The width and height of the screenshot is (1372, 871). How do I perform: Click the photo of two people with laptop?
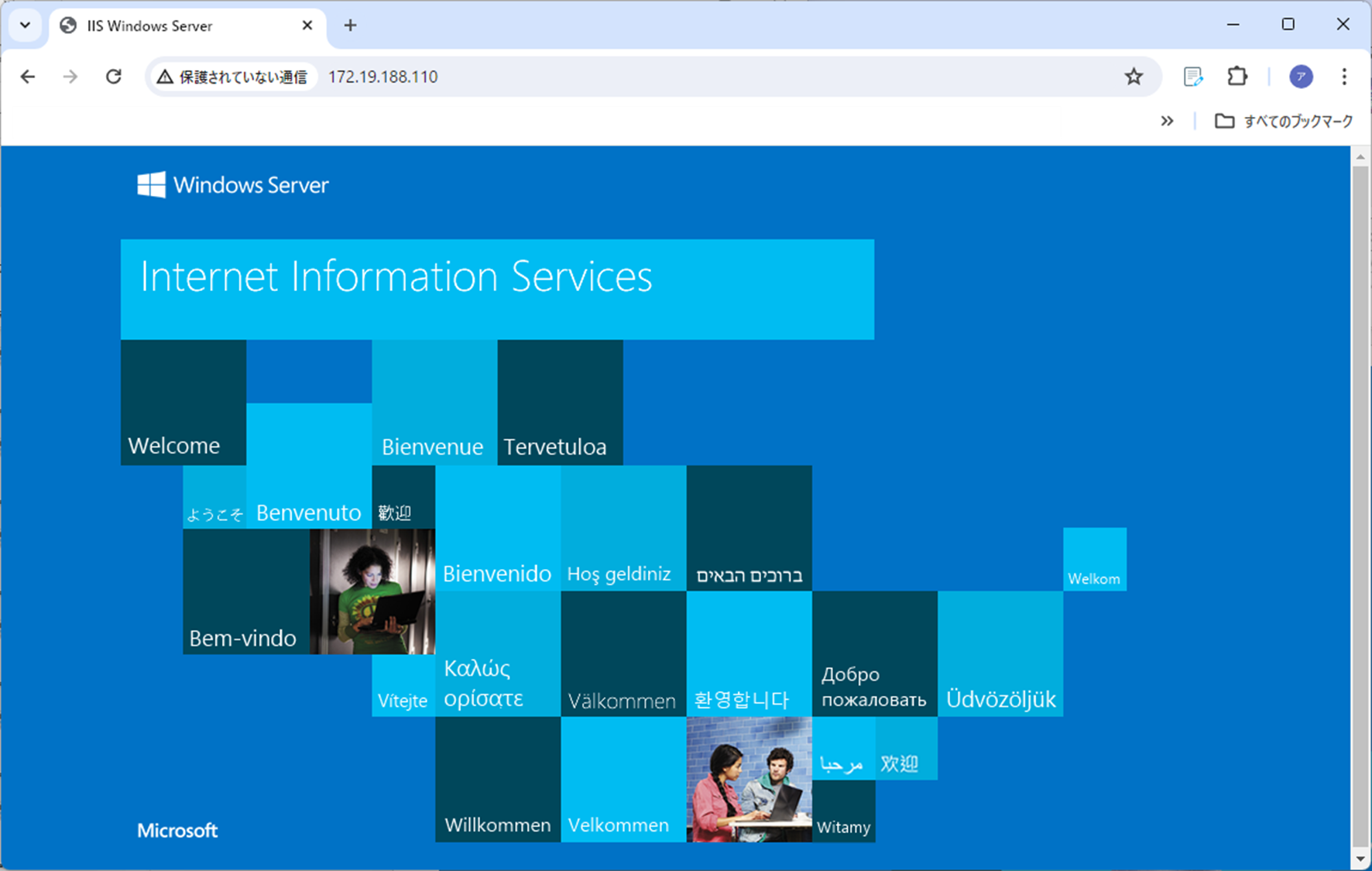point(749,780)
